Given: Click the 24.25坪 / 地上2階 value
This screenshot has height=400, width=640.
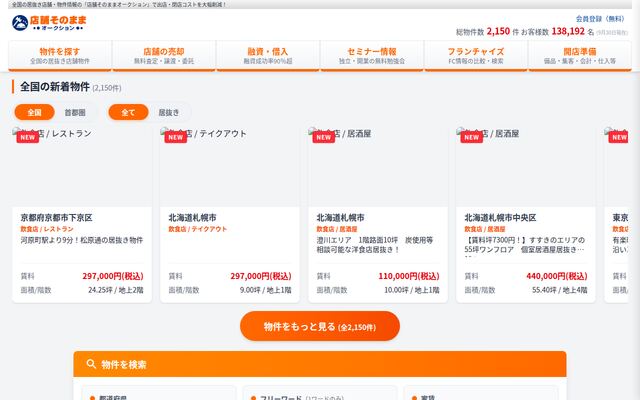Looking at the screenshot, I should (x=116, y=290).
